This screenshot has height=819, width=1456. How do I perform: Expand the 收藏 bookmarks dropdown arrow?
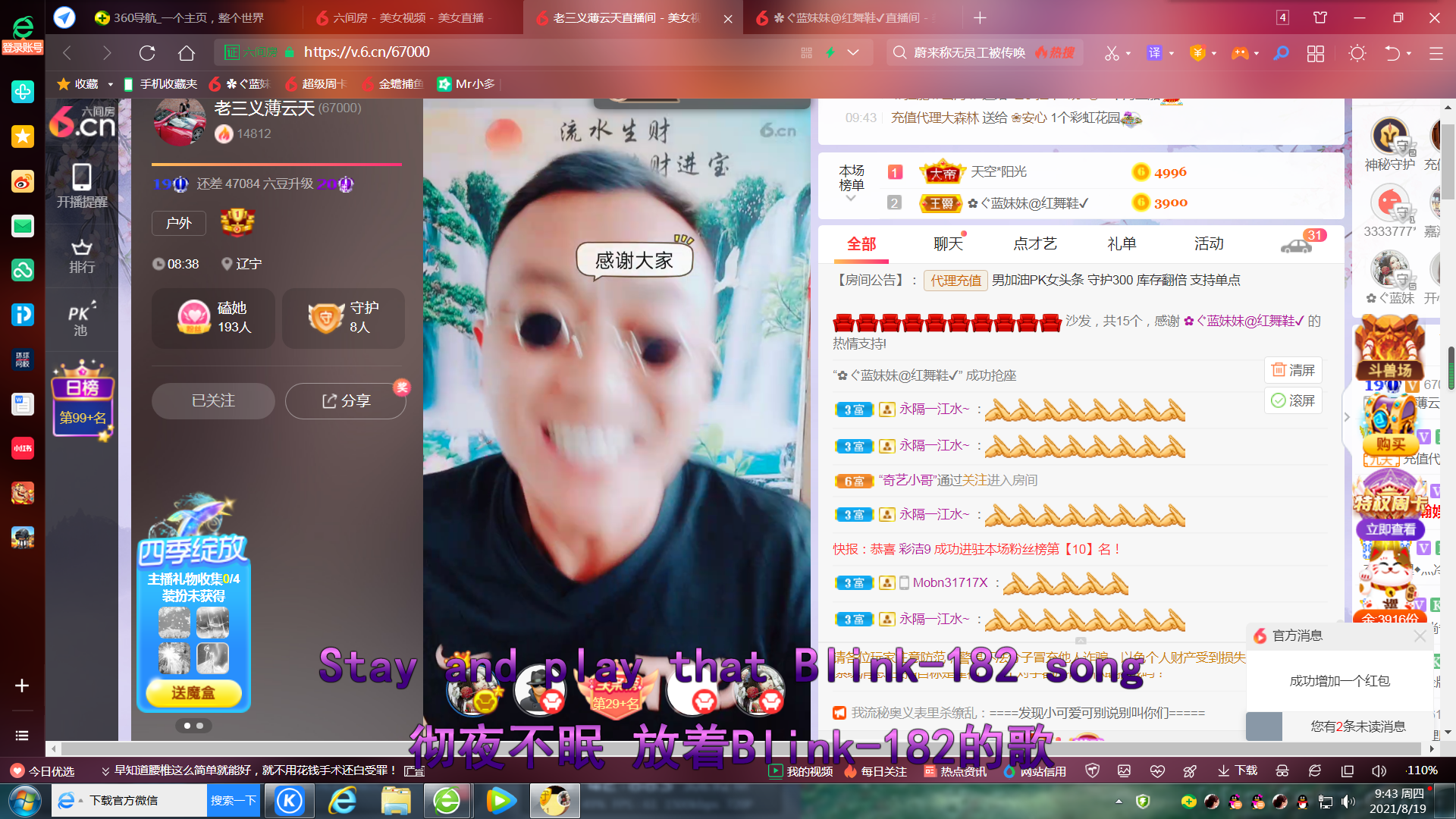(110, 84)
